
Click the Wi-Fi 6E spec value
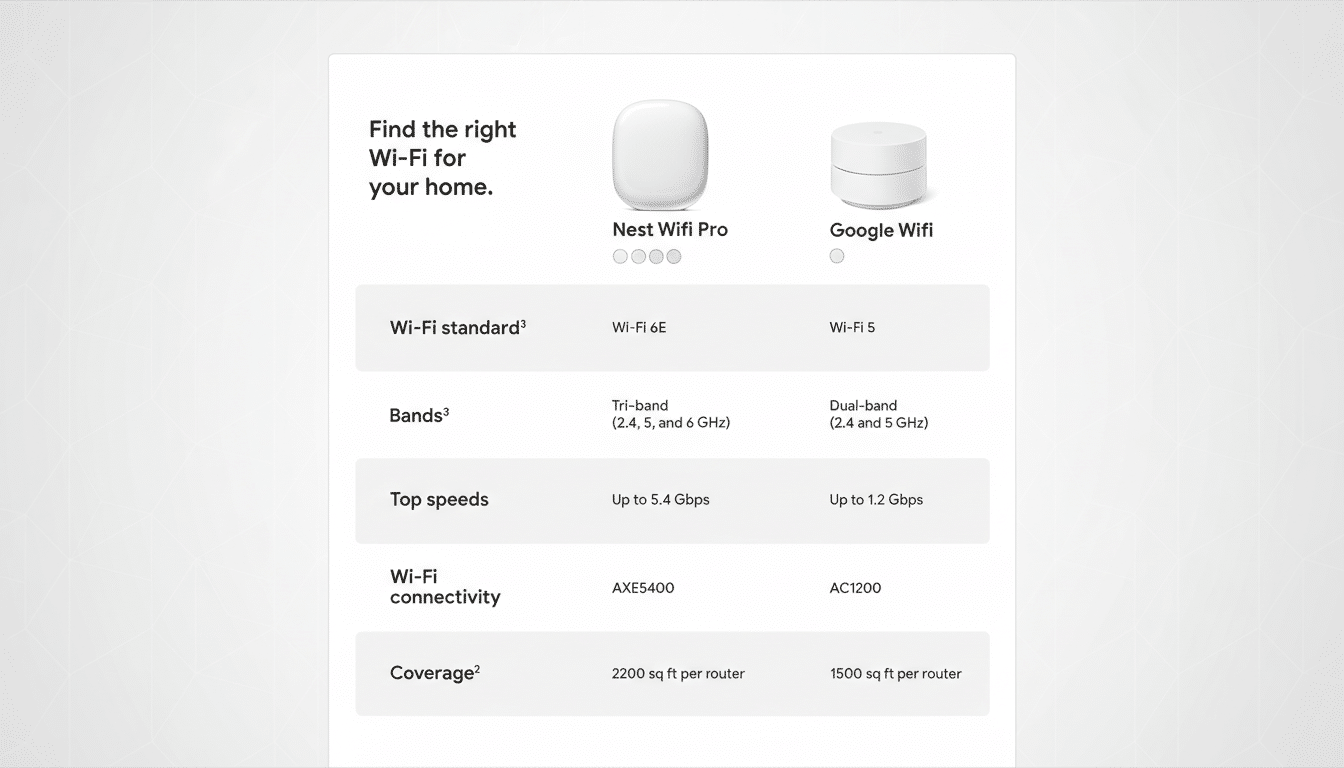click(639, 327)
